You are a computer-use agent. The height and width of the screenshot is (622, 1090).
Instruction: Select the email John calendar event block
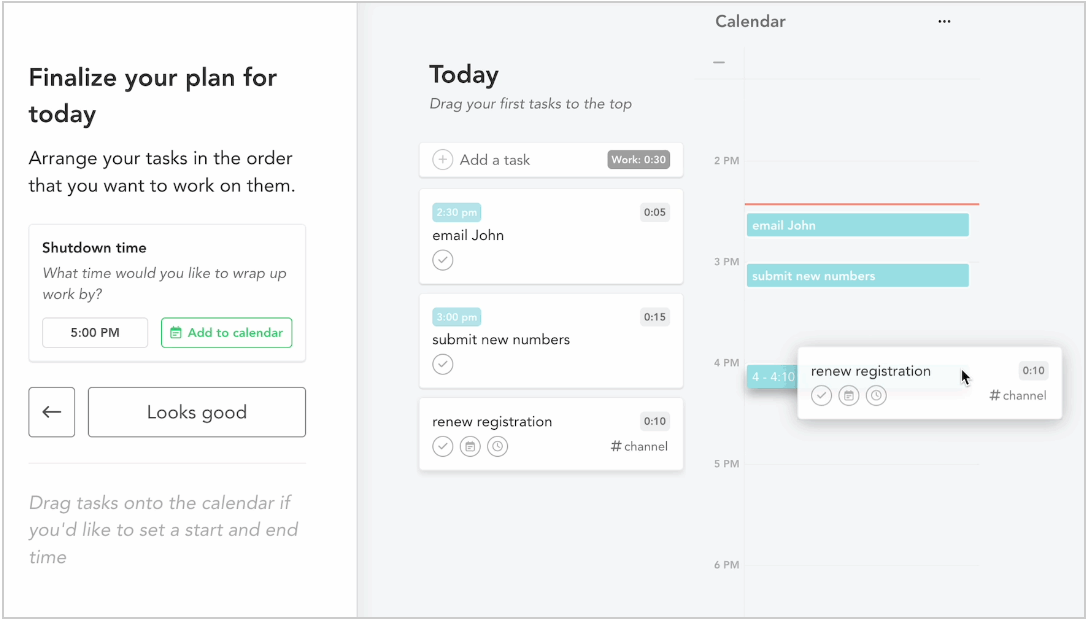(x=857, y=225)
